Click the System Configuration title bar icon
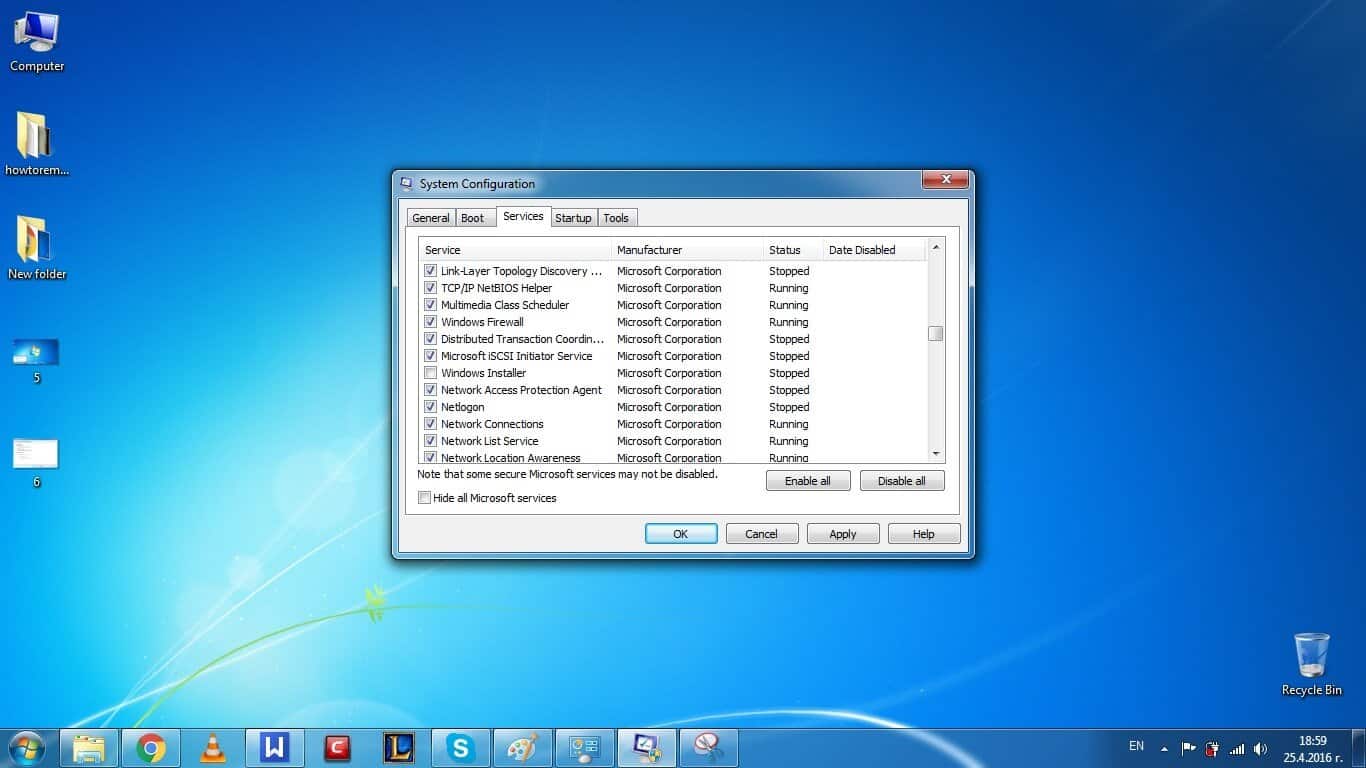This screenshot has width=1366, height=768. [406, 184]
